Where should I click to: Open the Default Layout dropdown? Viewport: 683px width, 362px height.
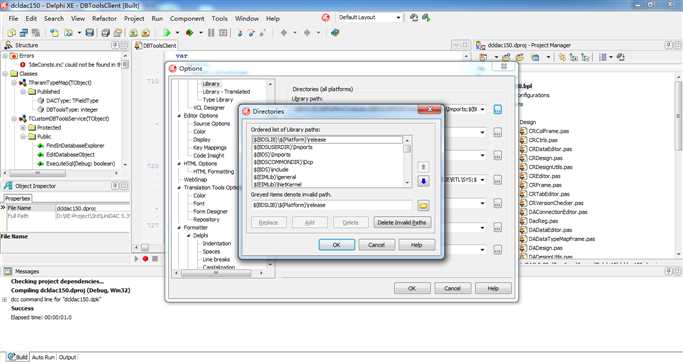[398, 17]
